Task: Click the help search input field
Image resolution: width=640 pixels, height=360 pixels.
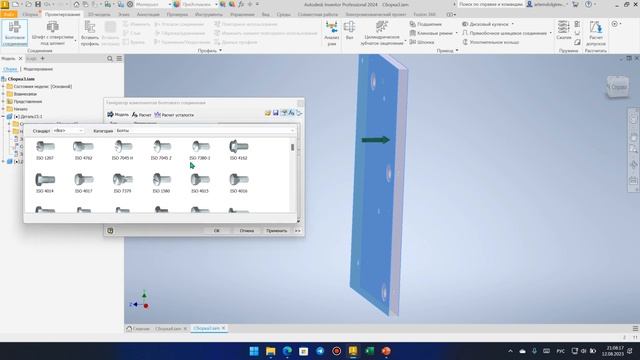Action: (x=490, y=4)
